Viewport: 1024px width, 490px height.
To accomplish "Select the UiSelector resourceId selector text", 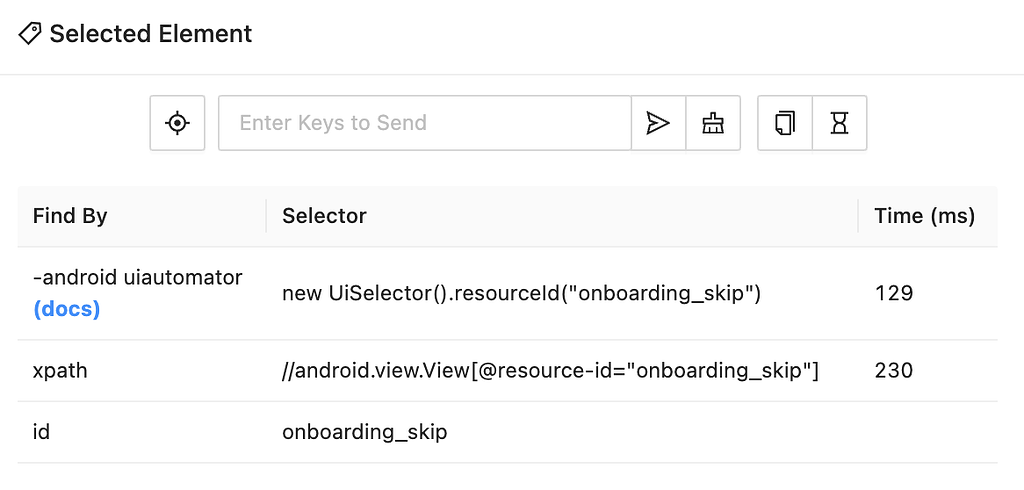I will [521, 293].
